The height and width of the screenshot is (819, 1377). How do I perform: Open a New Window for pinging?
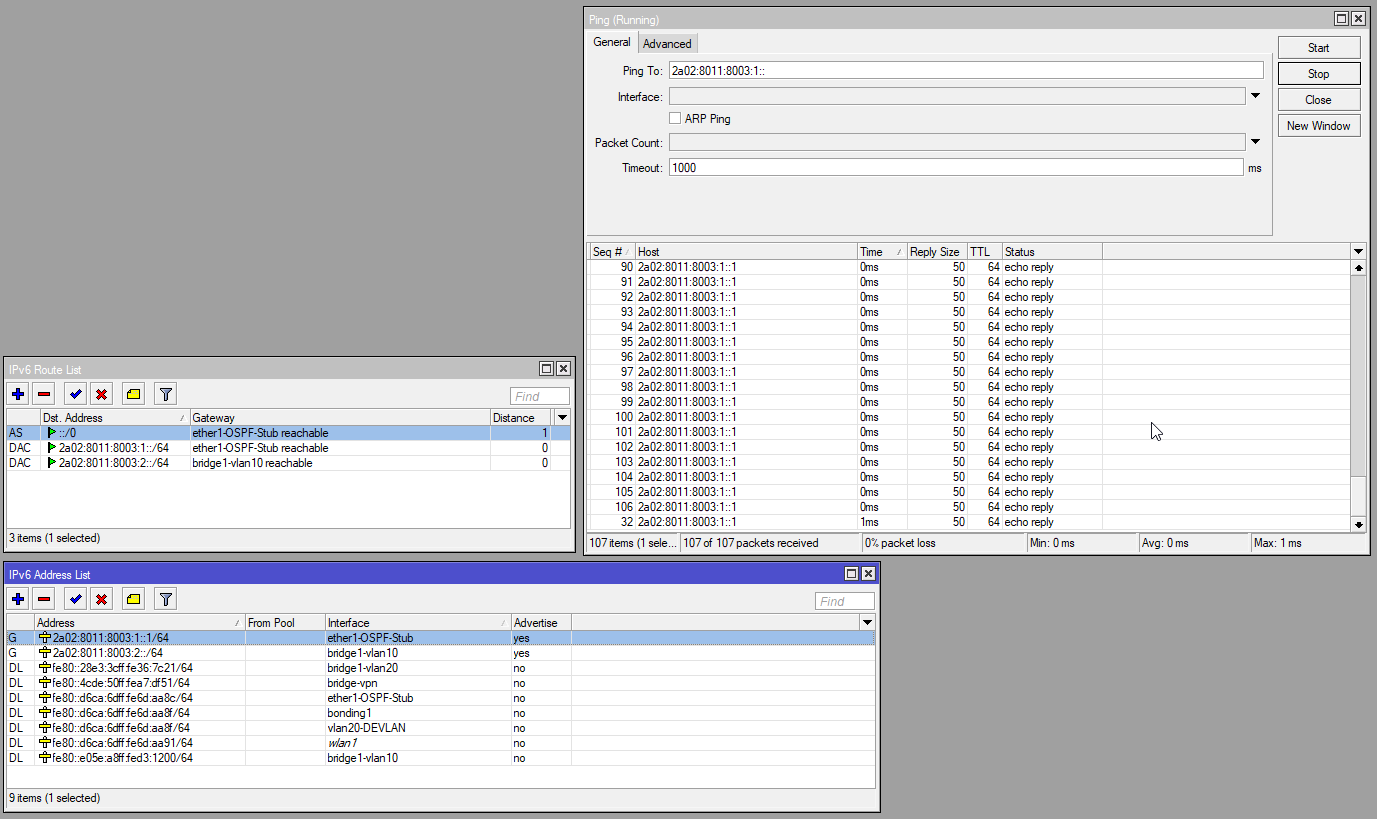coord(1318,125)
